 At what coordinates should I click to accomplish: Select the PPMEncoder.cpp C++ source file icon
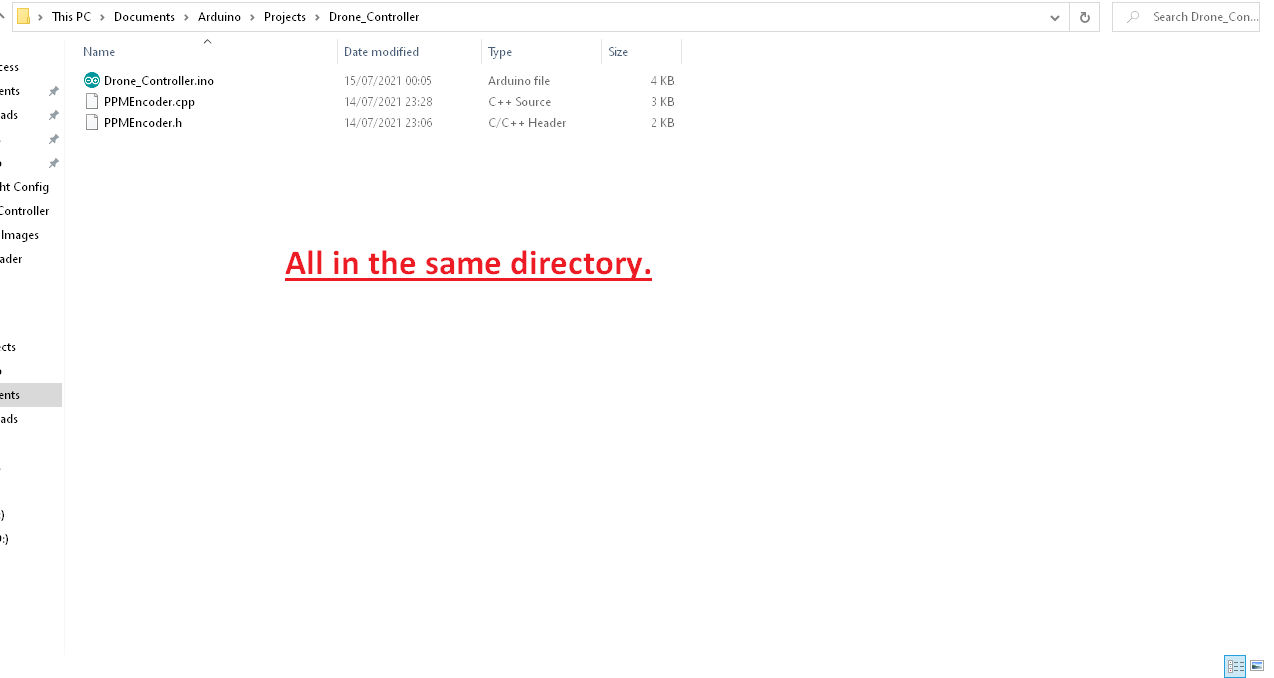click(91, 101)
